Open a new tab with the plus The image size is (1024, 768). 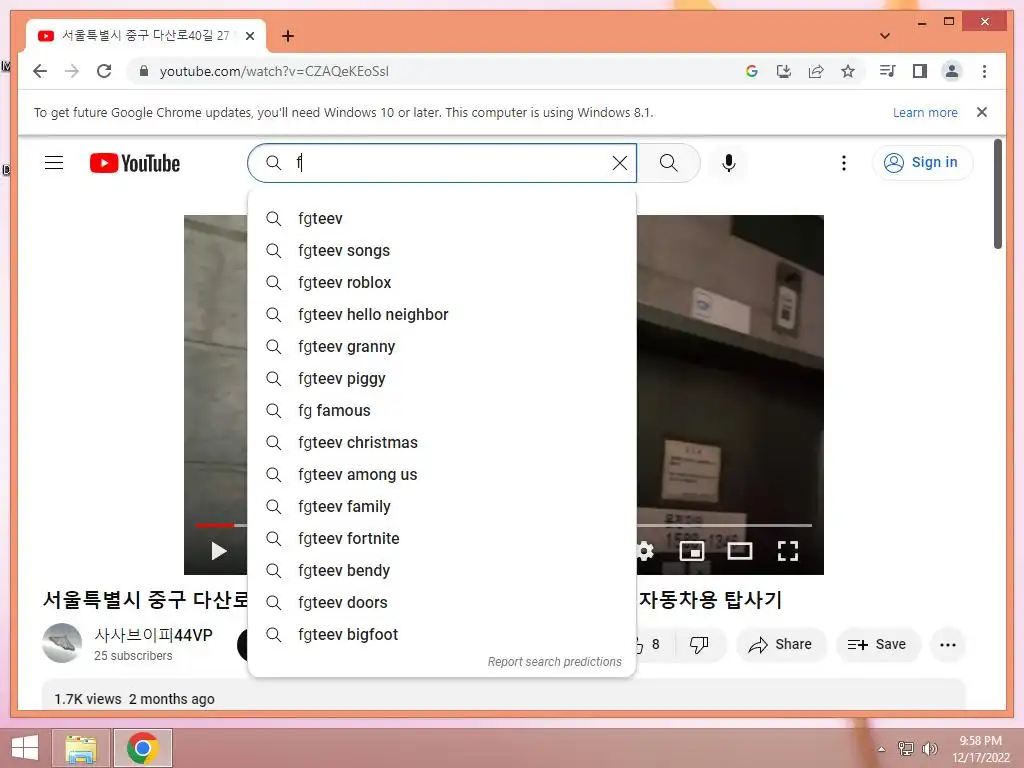point(287,36)
